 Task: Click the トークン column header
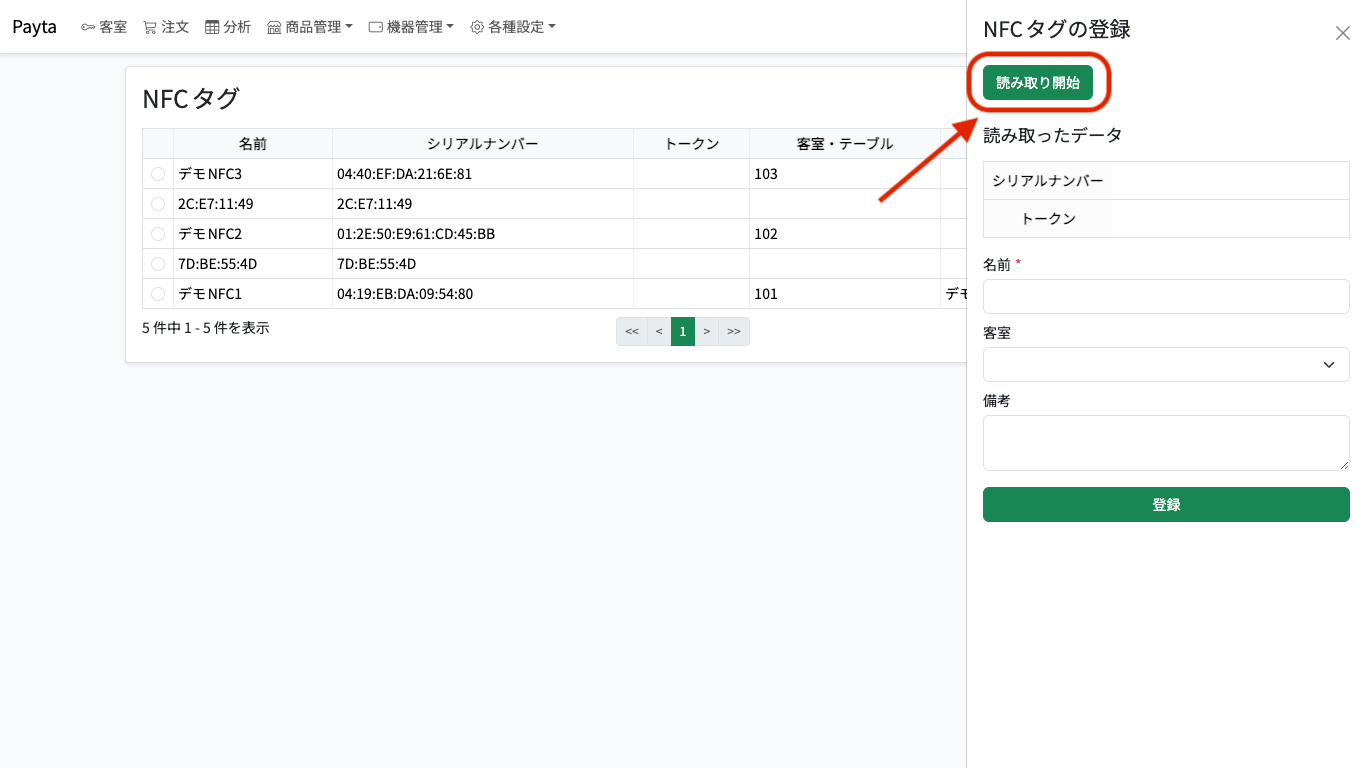coord(692,144)
